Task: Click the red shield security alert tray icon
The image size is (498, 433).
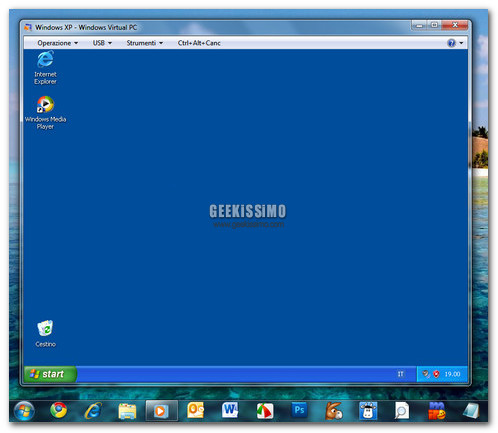Action: pyautogui.click(x=436, y=374)
